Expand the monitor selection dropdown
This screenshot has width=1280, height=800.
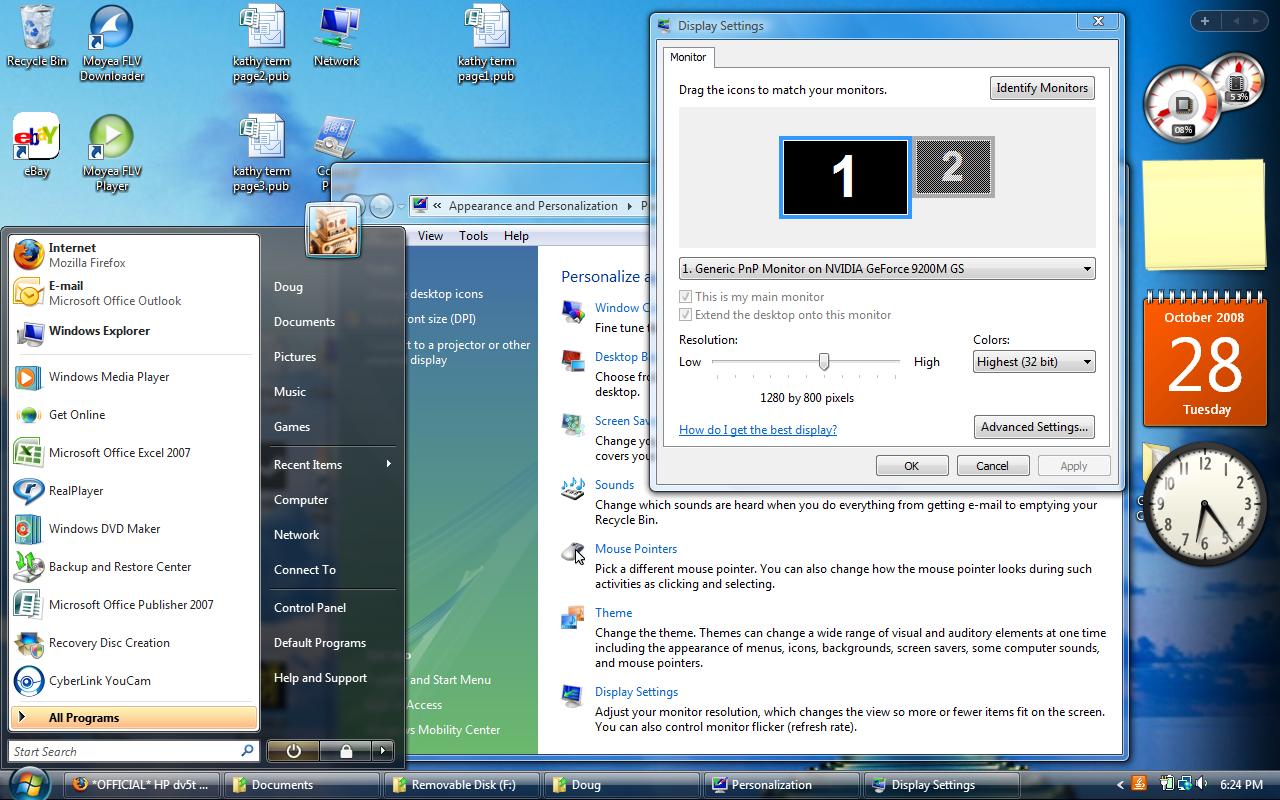(886, 269)
